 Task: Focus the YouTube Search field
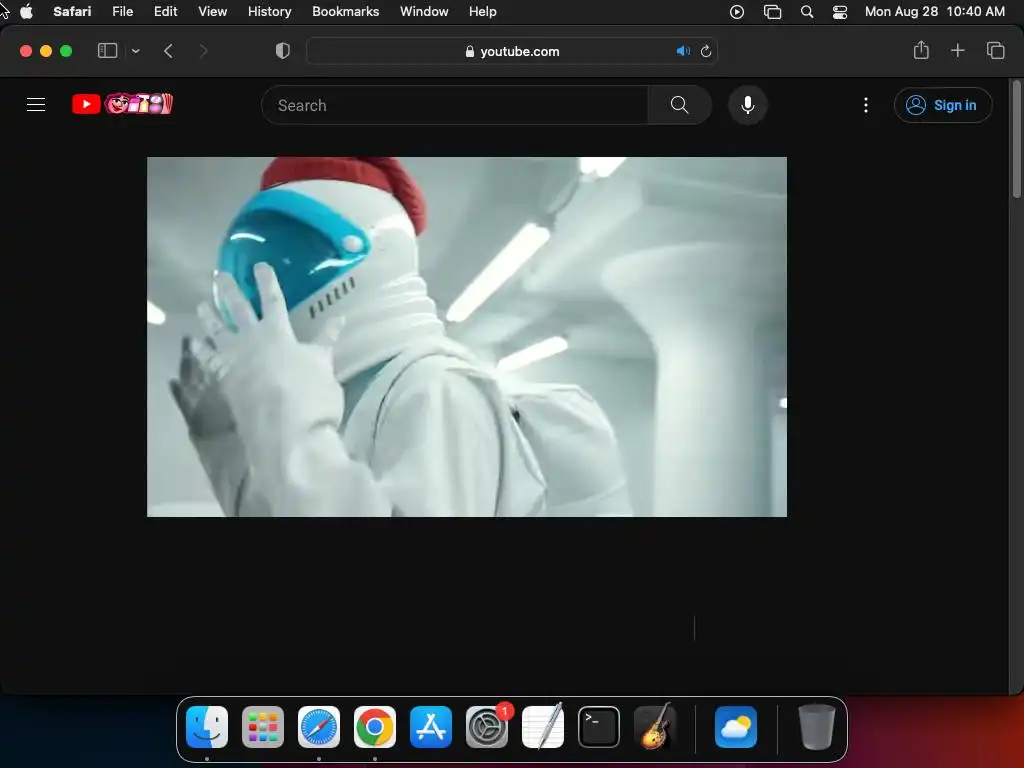pos(455,105)
